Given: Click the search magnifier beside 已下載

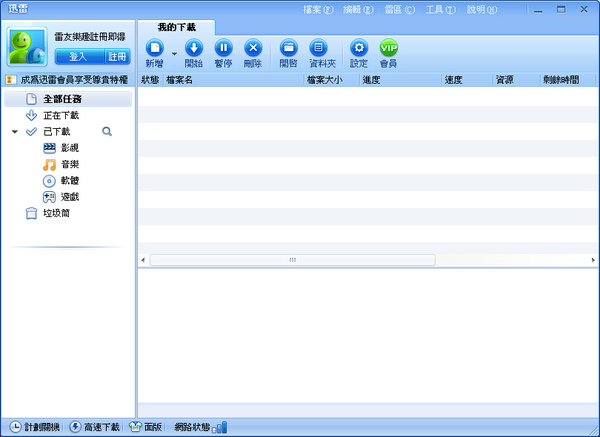Looking at the screenshot, I should (107, 132).
